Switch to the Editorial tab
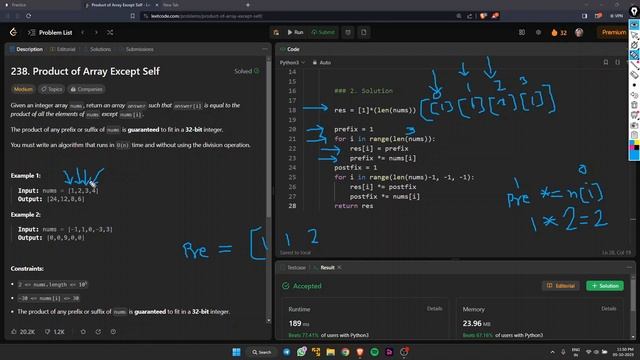Screen dimensions: 640x360 (x=63, y=49)
